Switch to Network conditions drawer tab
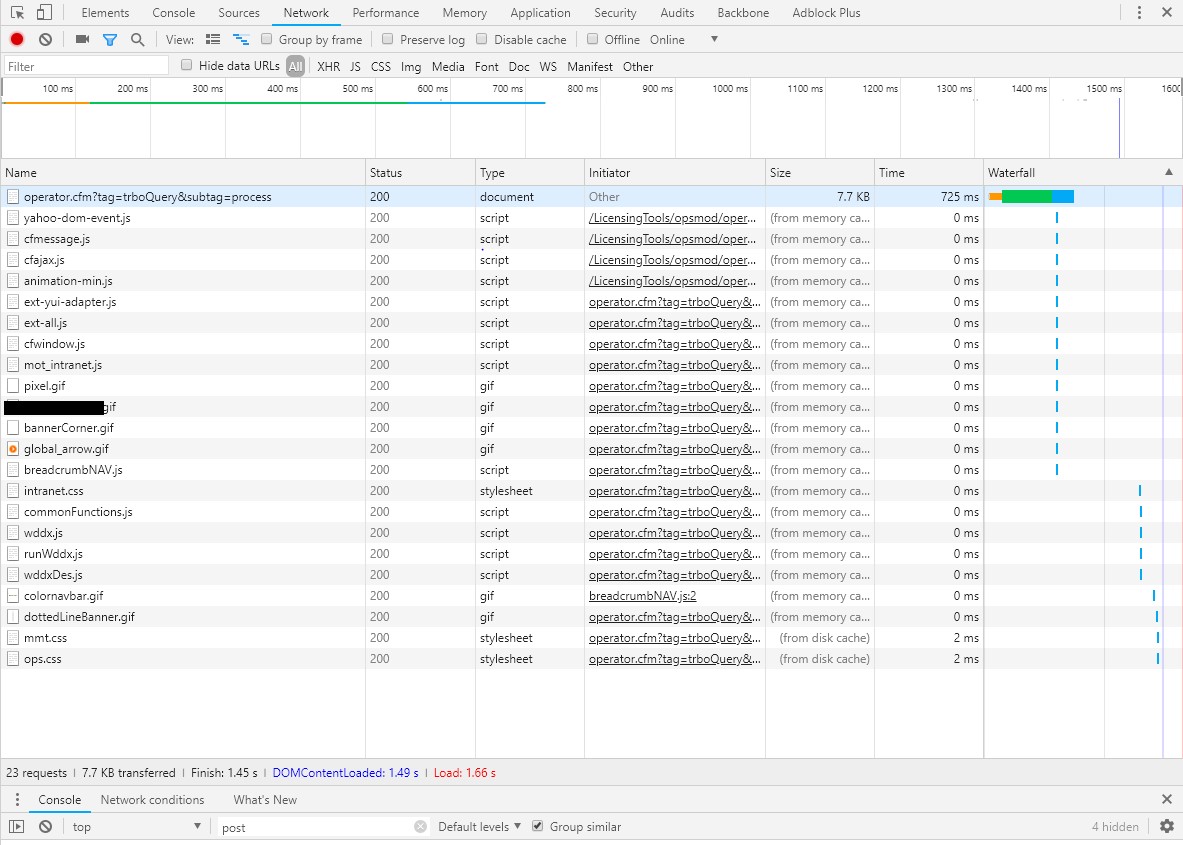 click(x=152, y=800)
